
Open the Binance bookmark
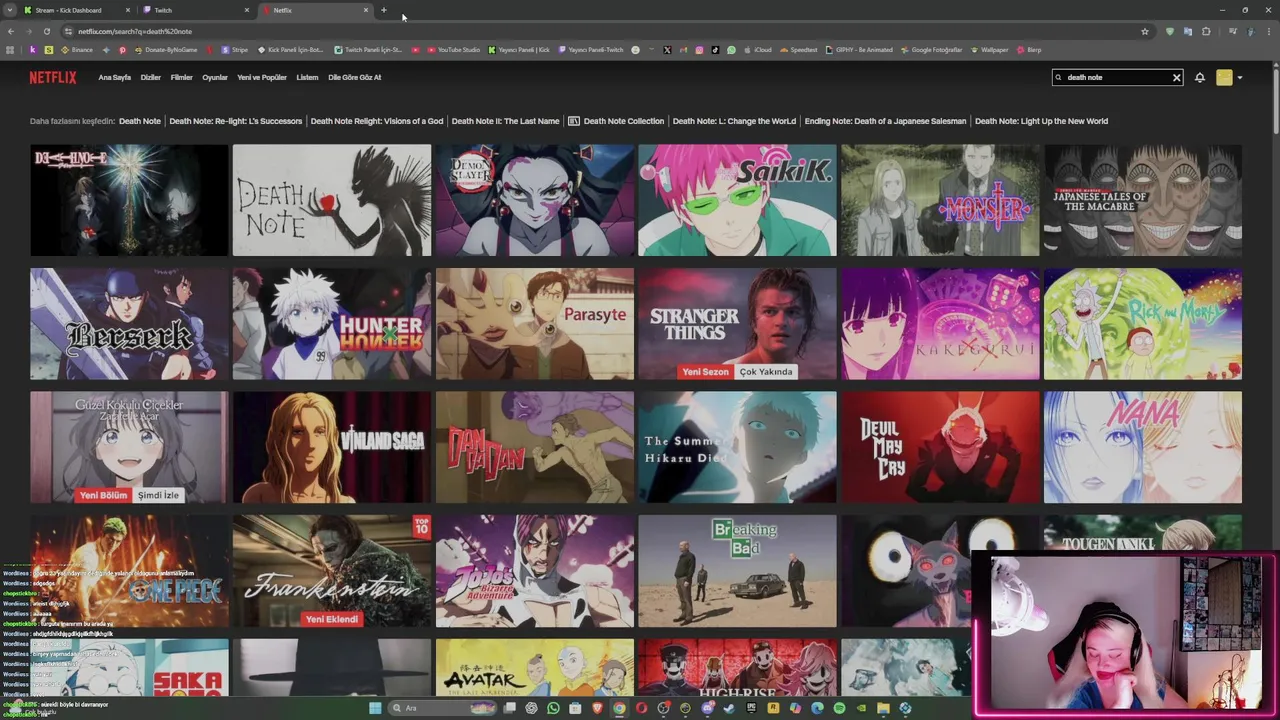coord(77,50)
